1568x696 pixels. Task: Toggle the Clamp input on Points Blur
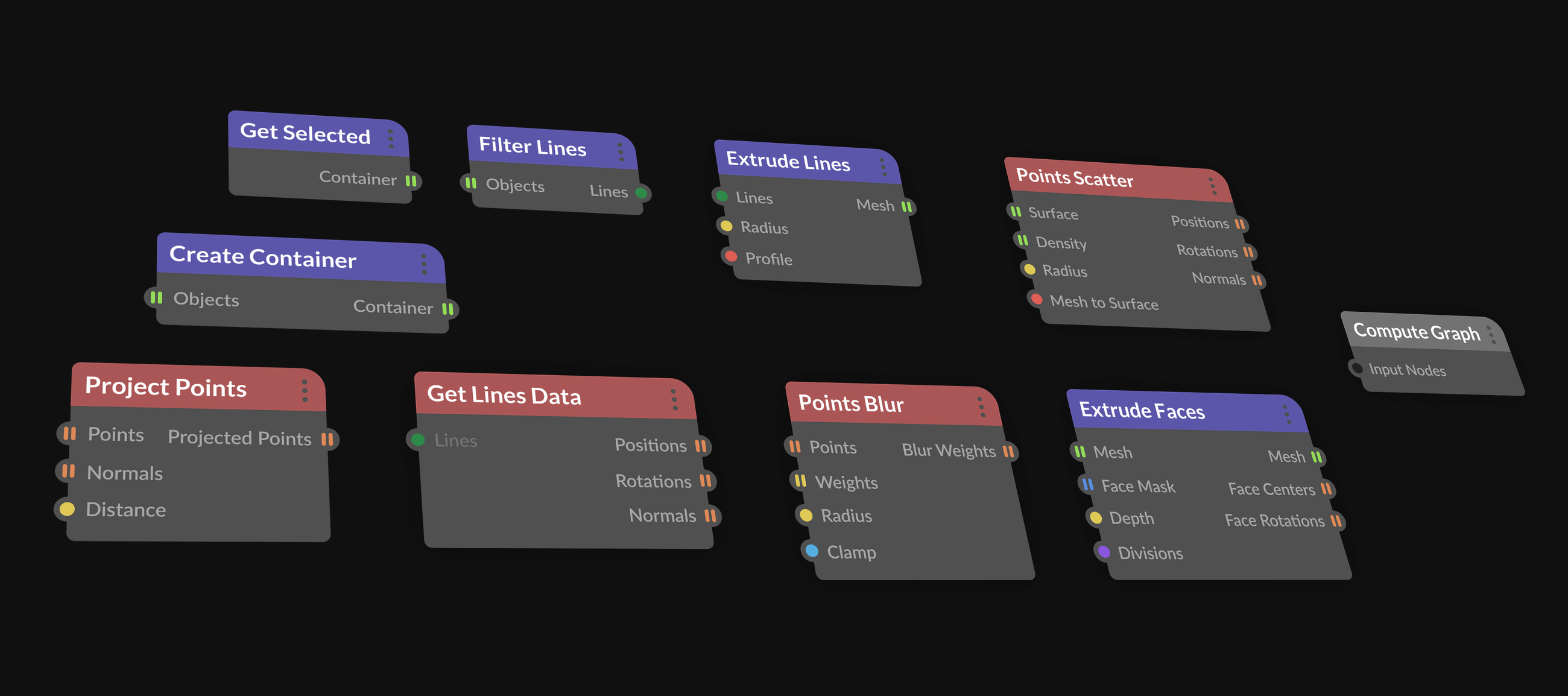[x=811, y=551]
